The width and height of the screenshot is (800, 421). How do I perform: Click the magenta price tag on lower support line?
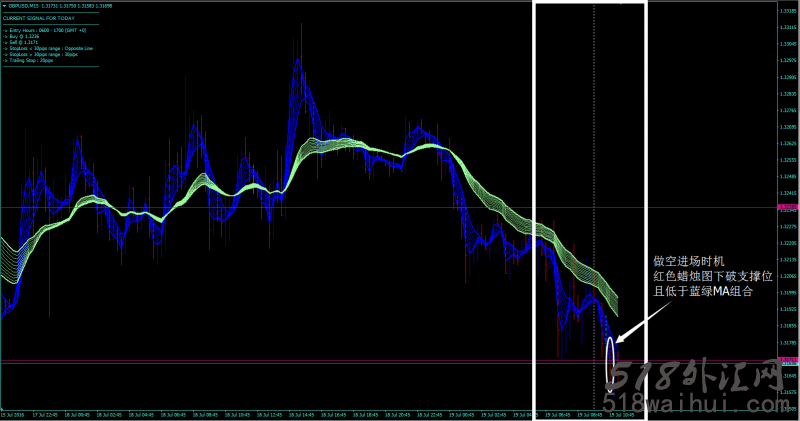(788, 360)
